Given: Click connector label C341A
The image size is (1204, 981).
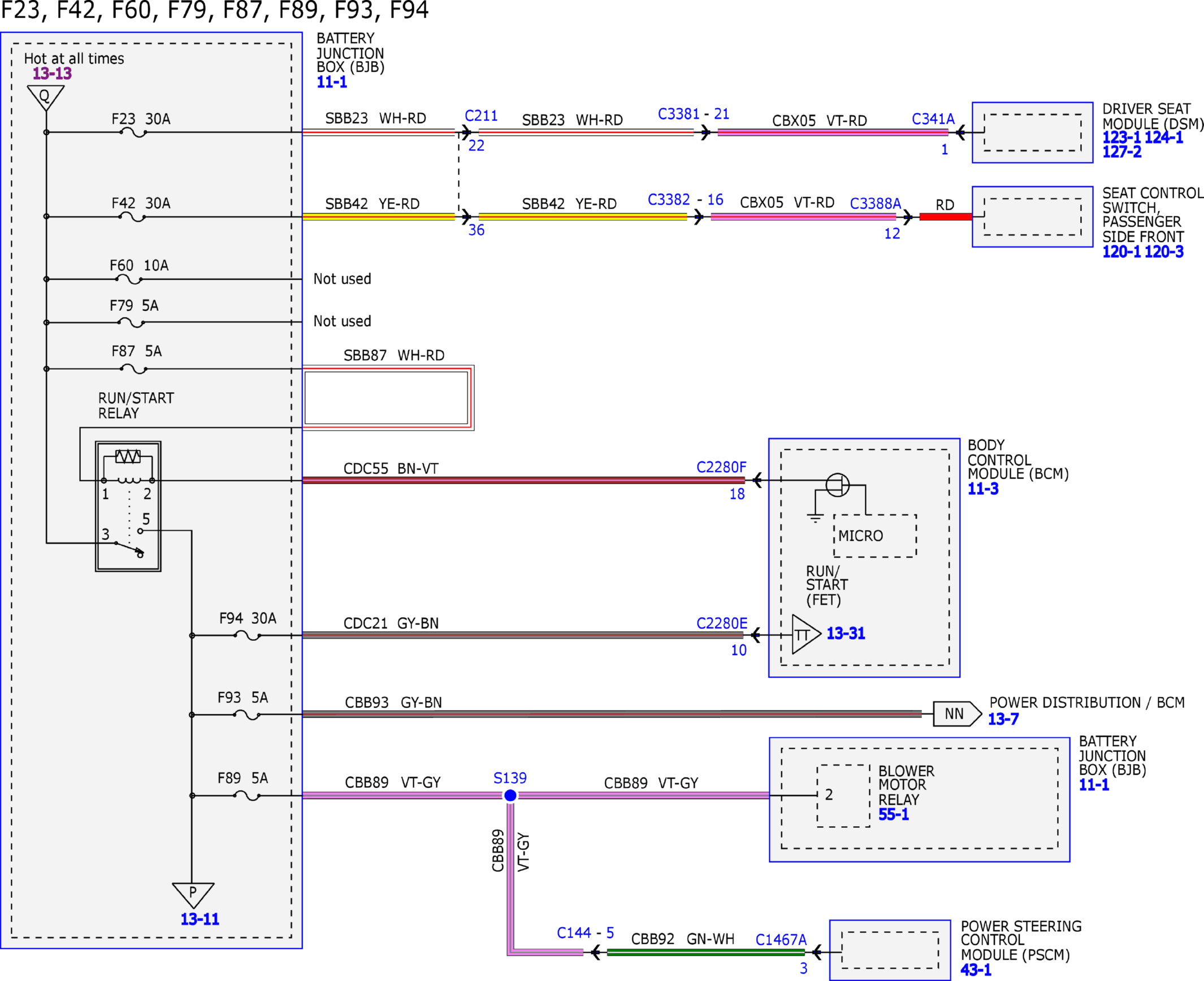Looking at the screenshot, I should (933, 119).
